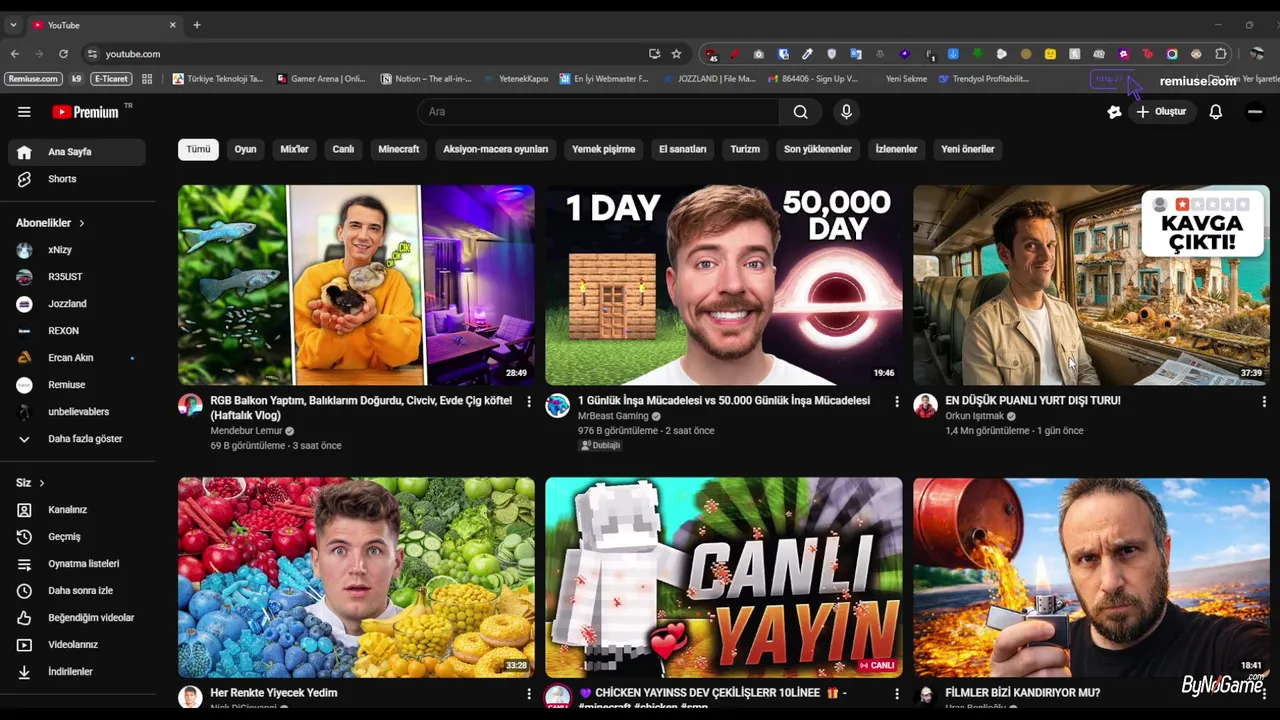Select the Turizm filter chip

[x=745, y=149]
